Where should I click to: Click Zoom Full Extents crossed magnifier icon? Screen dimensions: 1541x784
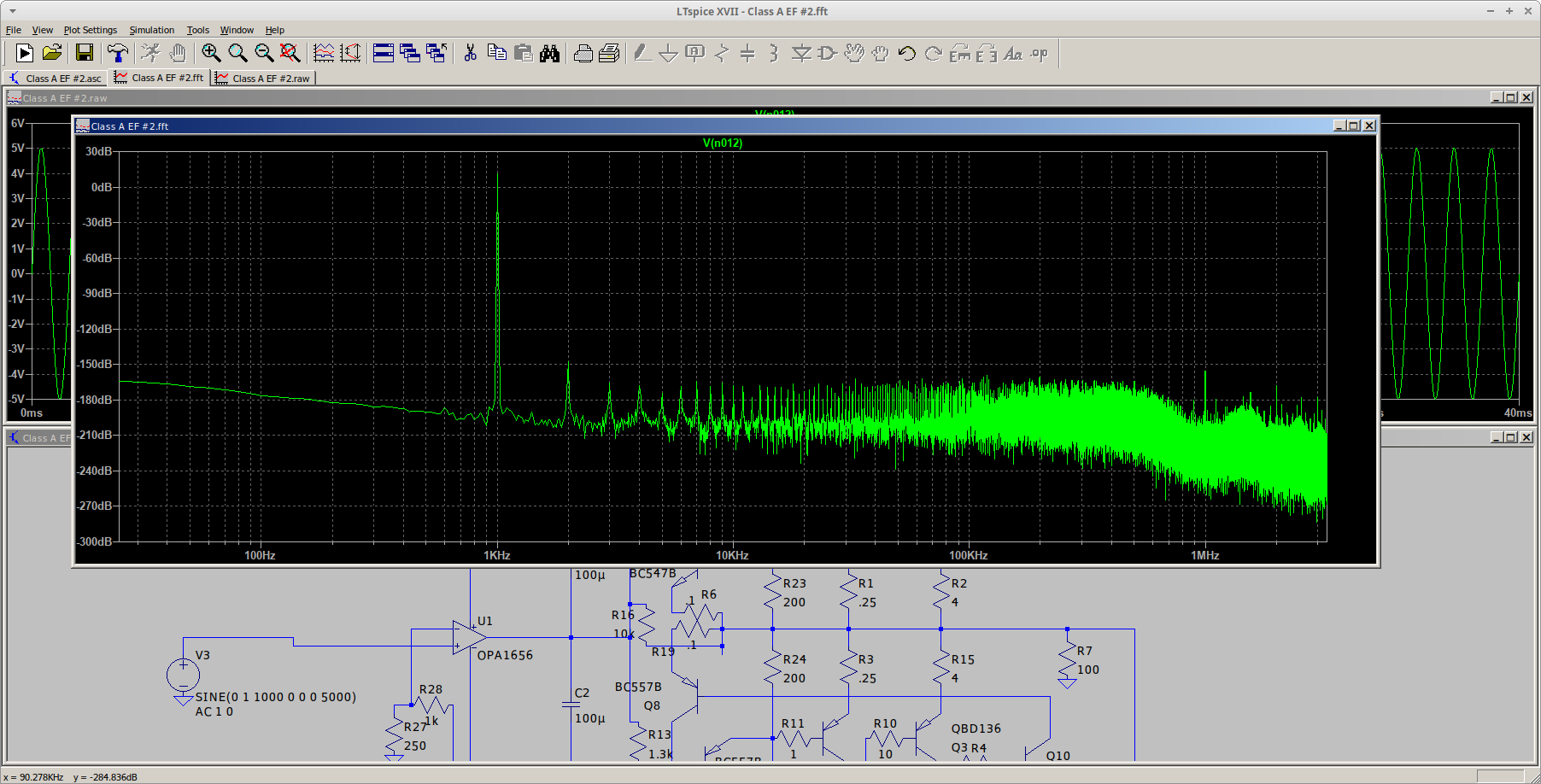[x=290, y=53]
